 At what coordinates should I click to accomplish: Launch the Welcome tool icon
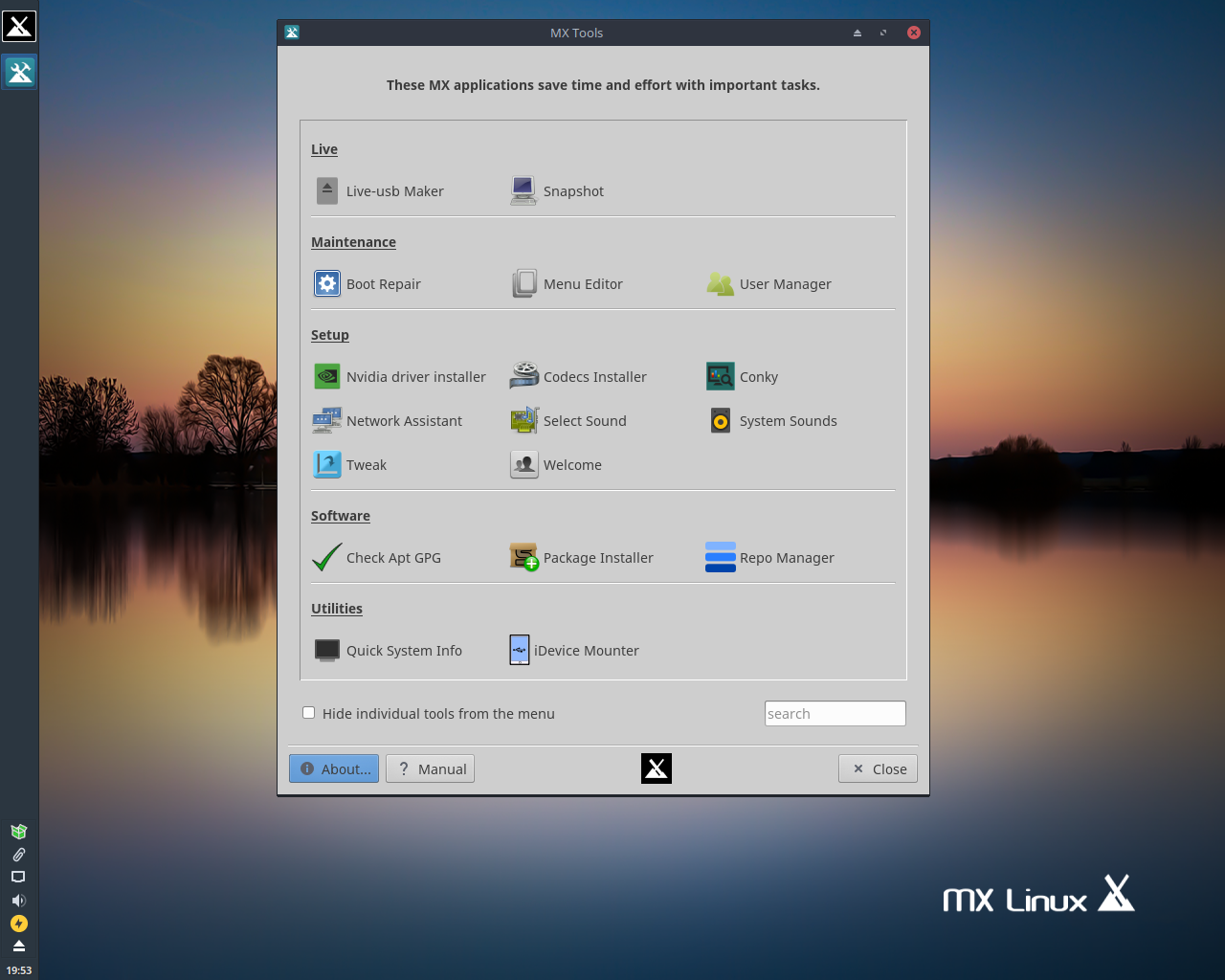click(523, 465)
